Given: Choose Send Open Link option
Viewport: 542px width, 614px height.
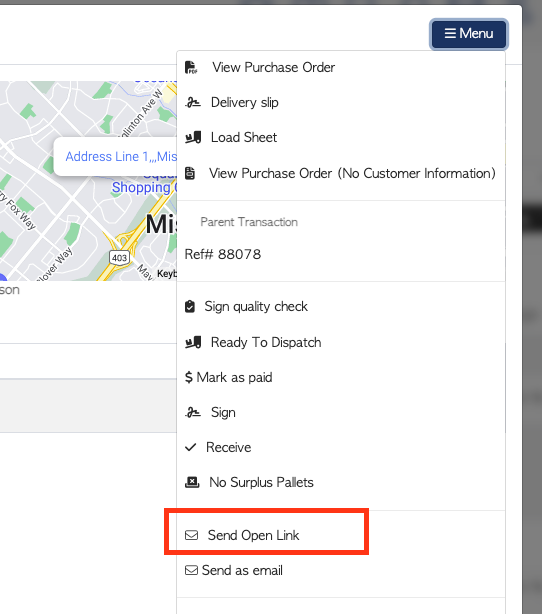Looking at the screenshot, I should [253, 535].
